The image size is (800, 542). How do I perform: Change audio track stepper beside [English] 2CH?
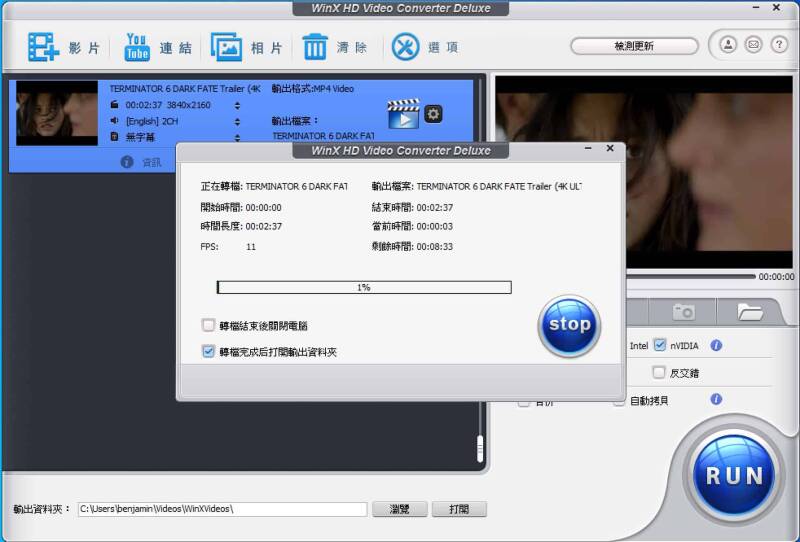[237, 122]
